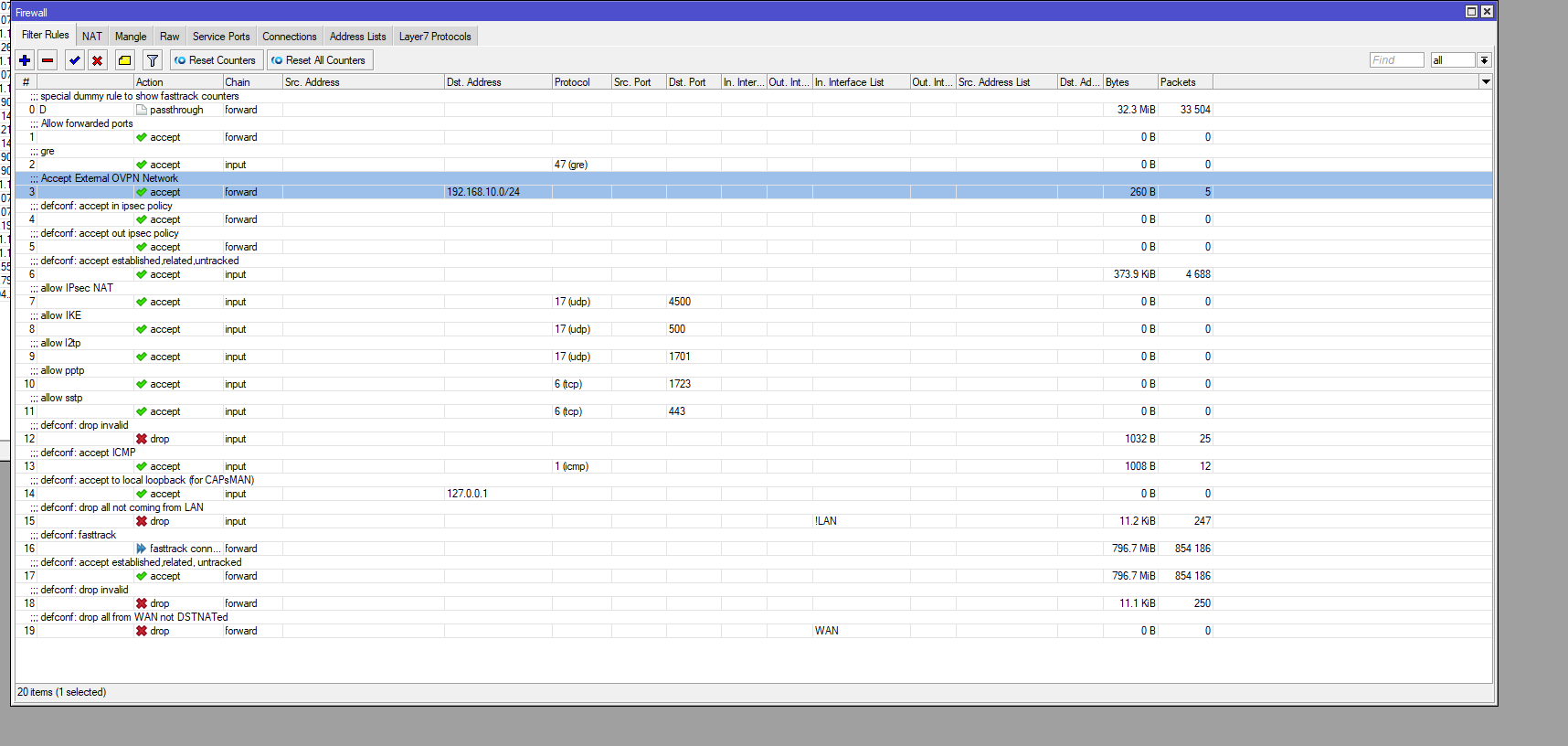Sort by the Dst. Address column header
1568x746 pixels.
tap(498, 82)
